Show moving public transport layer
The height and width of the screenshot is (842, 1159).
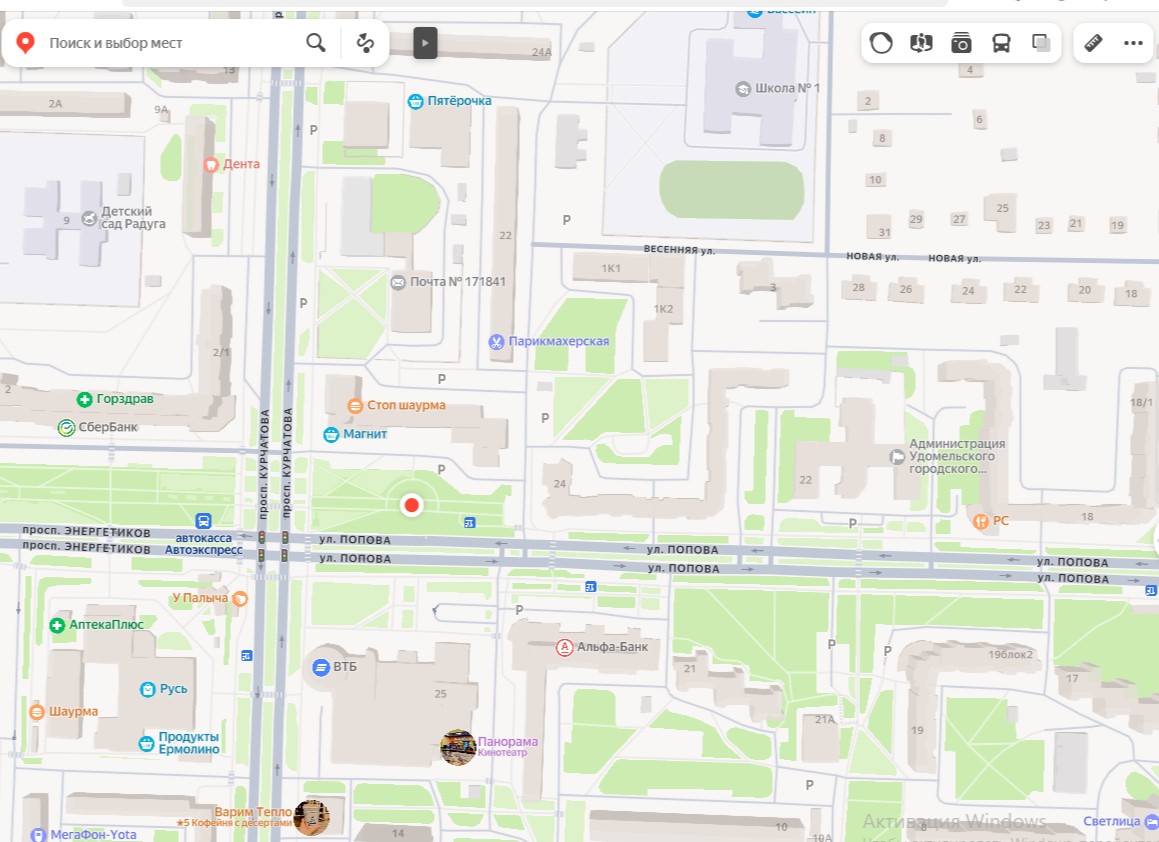click(1001, 43)
